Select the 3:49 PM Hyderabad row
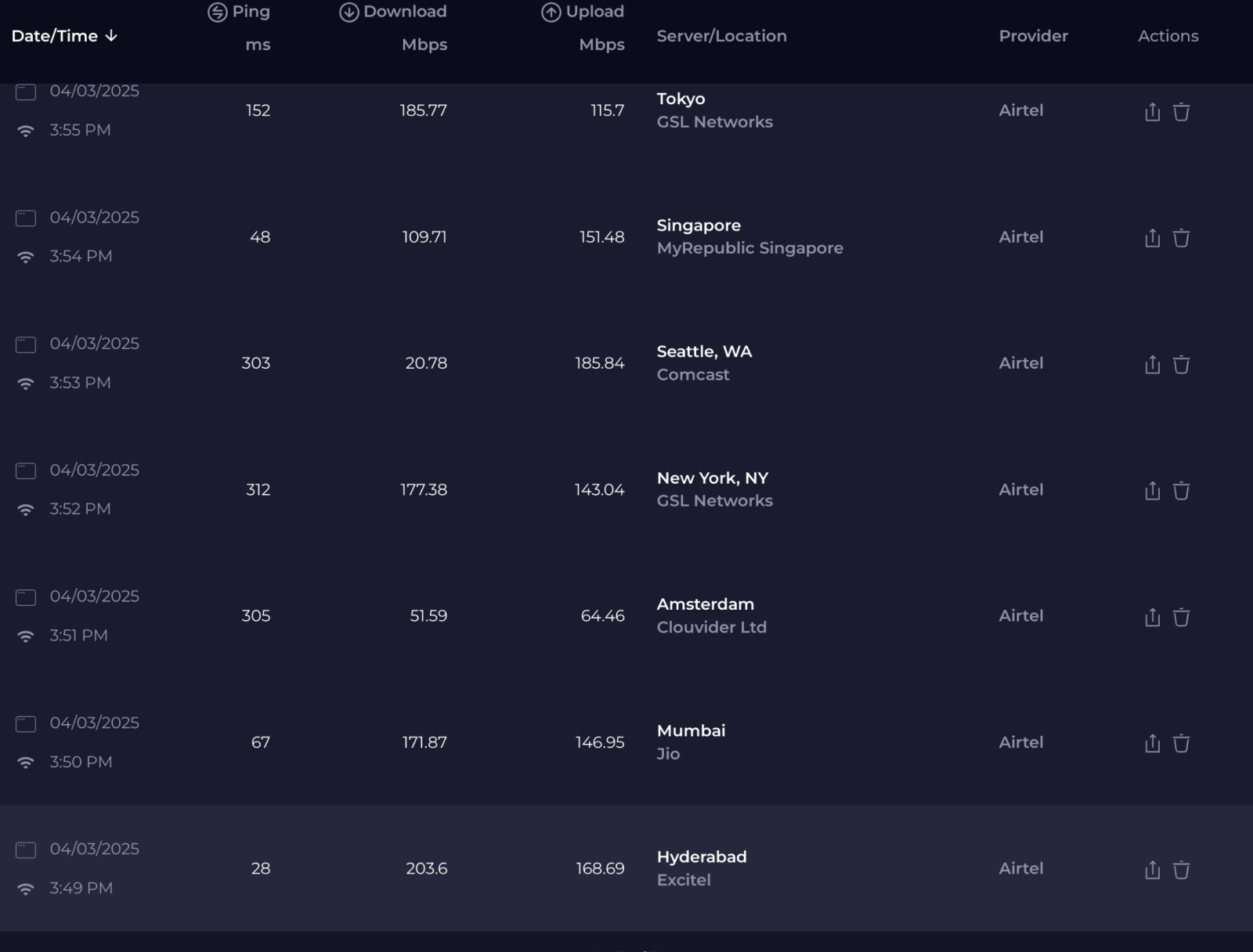 (626, 868)
